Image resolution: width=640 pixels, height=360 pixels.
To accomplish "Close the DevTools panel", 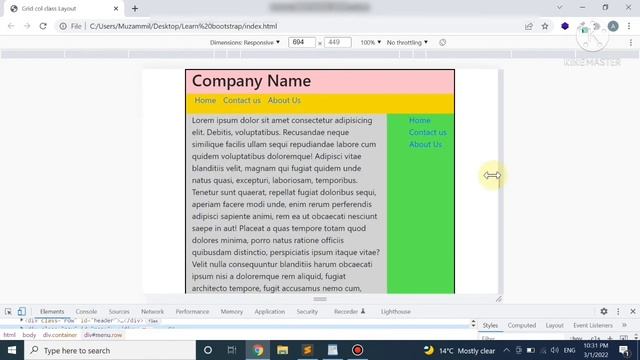I will (x=633, y=311).
